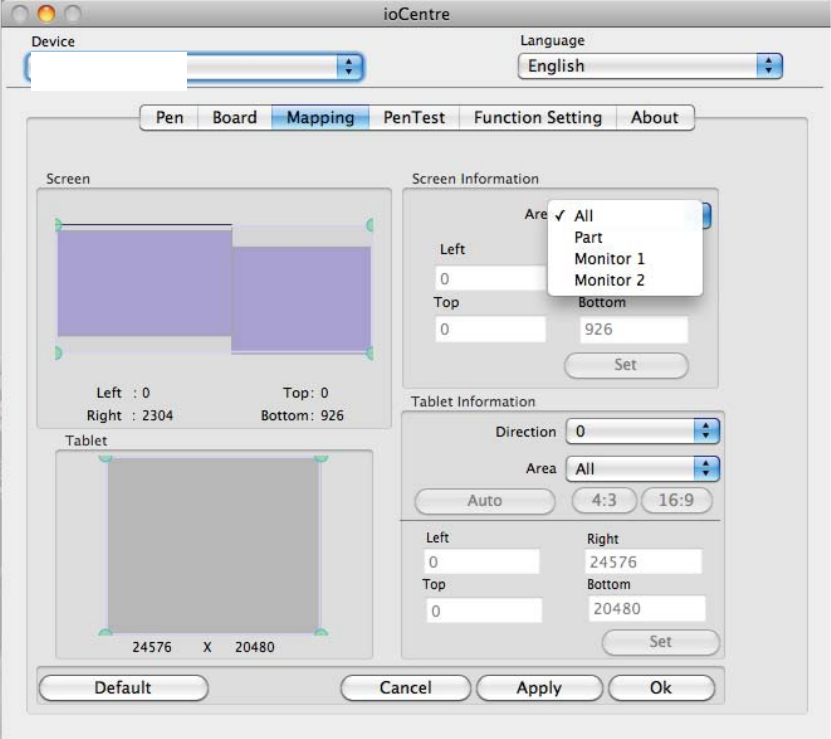Click the bottom-right tablet area handle

tap(321, 632)
